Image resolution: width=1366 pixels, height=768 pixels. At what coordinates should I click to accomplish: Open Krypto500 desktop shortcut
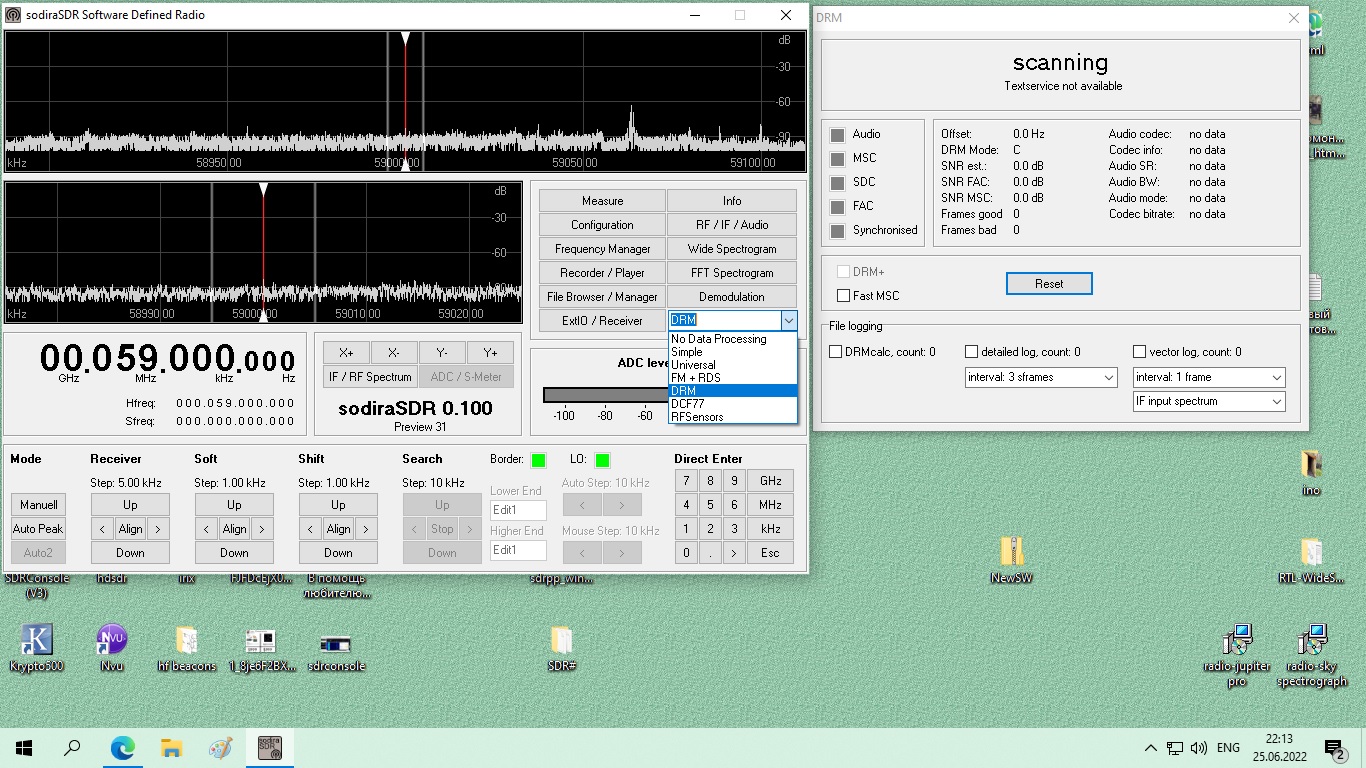(37, 641)
